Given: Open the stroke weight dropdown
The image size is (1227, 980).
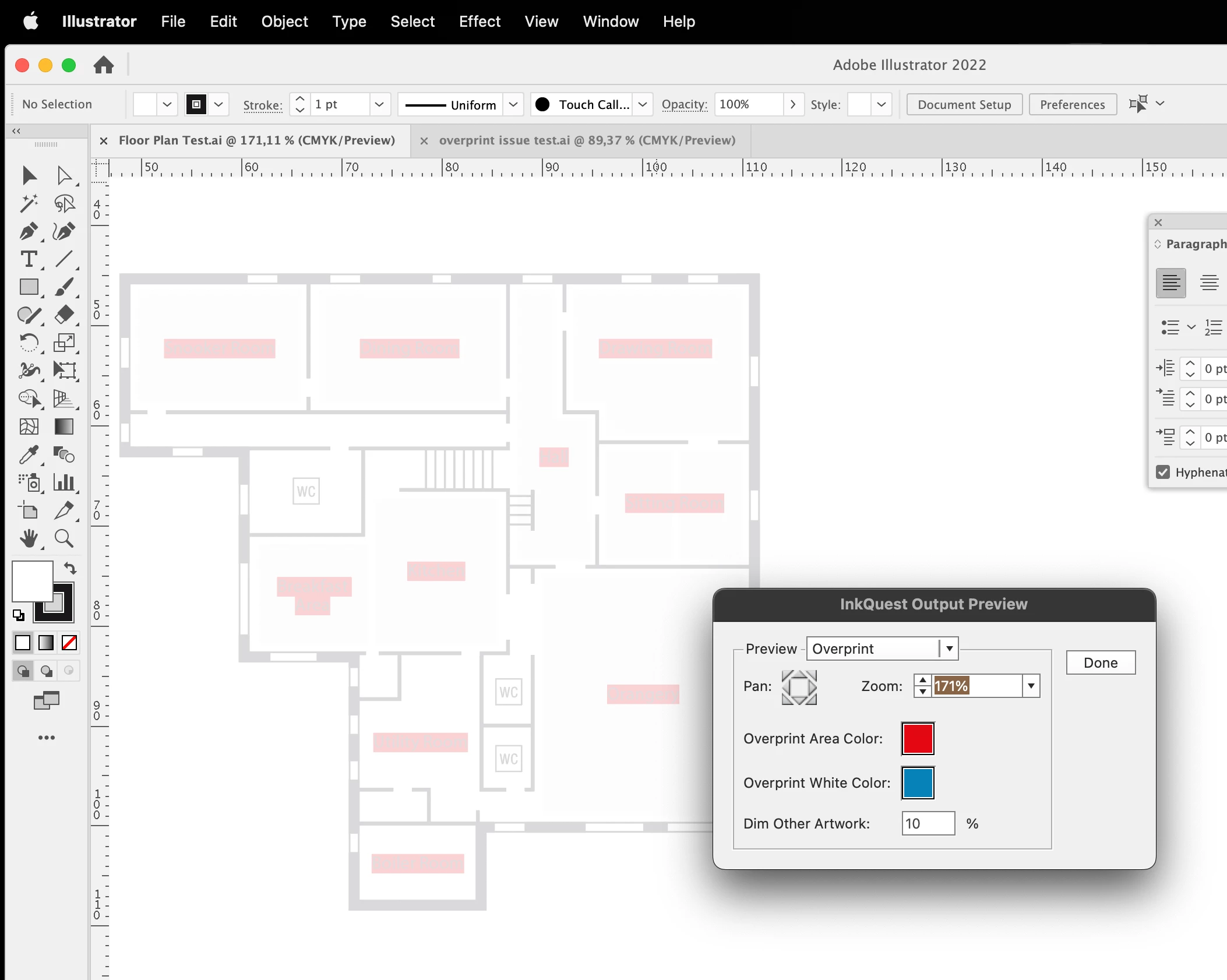Looking at the screenshot, I should coord(379,104).
